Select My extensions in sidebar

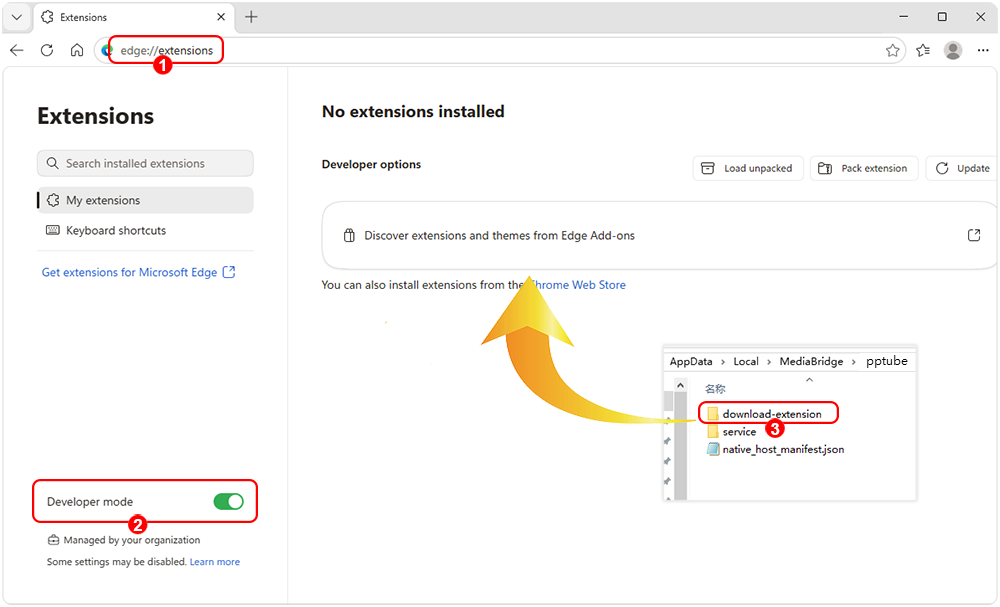(145, 200)
